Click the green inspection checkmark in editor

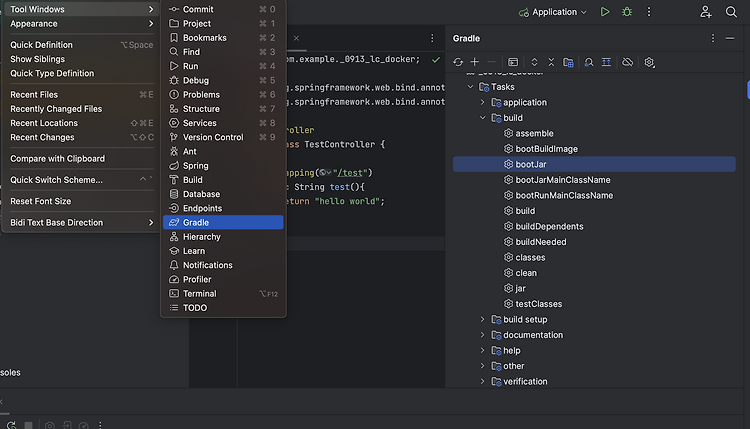(436, 60)
